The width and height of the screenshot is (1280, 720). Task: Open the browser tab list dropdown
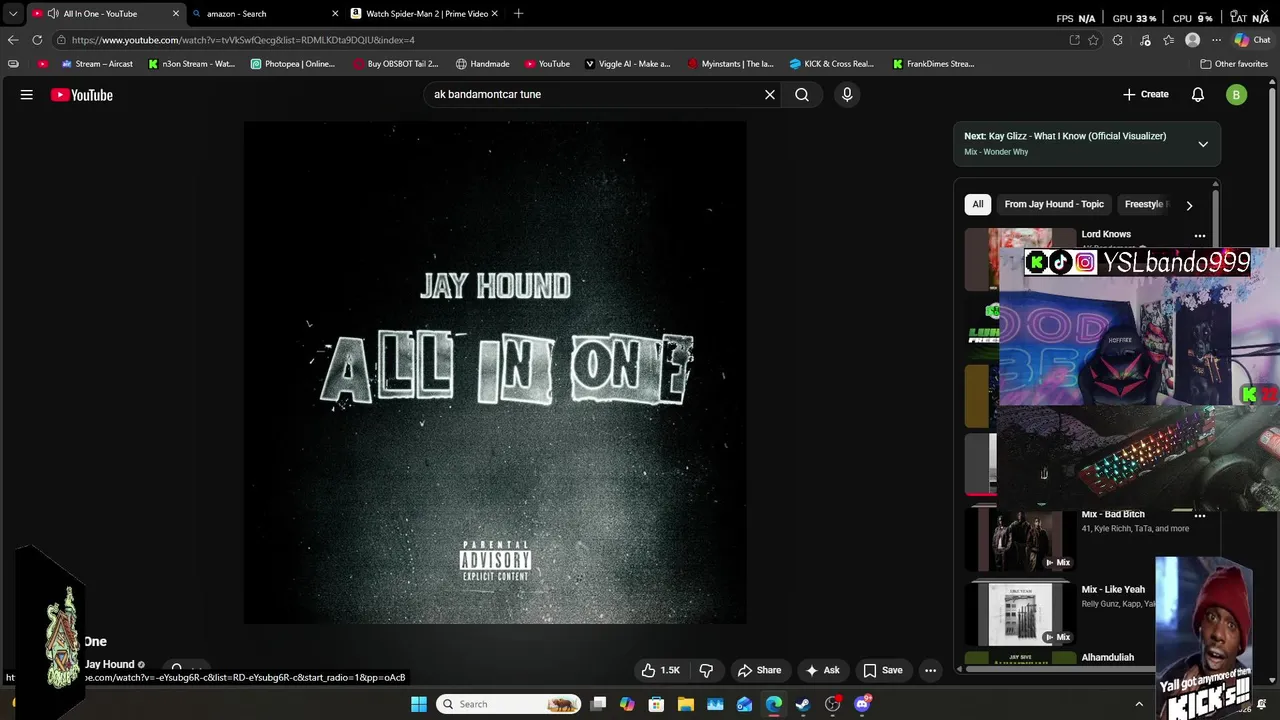[x=12, y=14]
